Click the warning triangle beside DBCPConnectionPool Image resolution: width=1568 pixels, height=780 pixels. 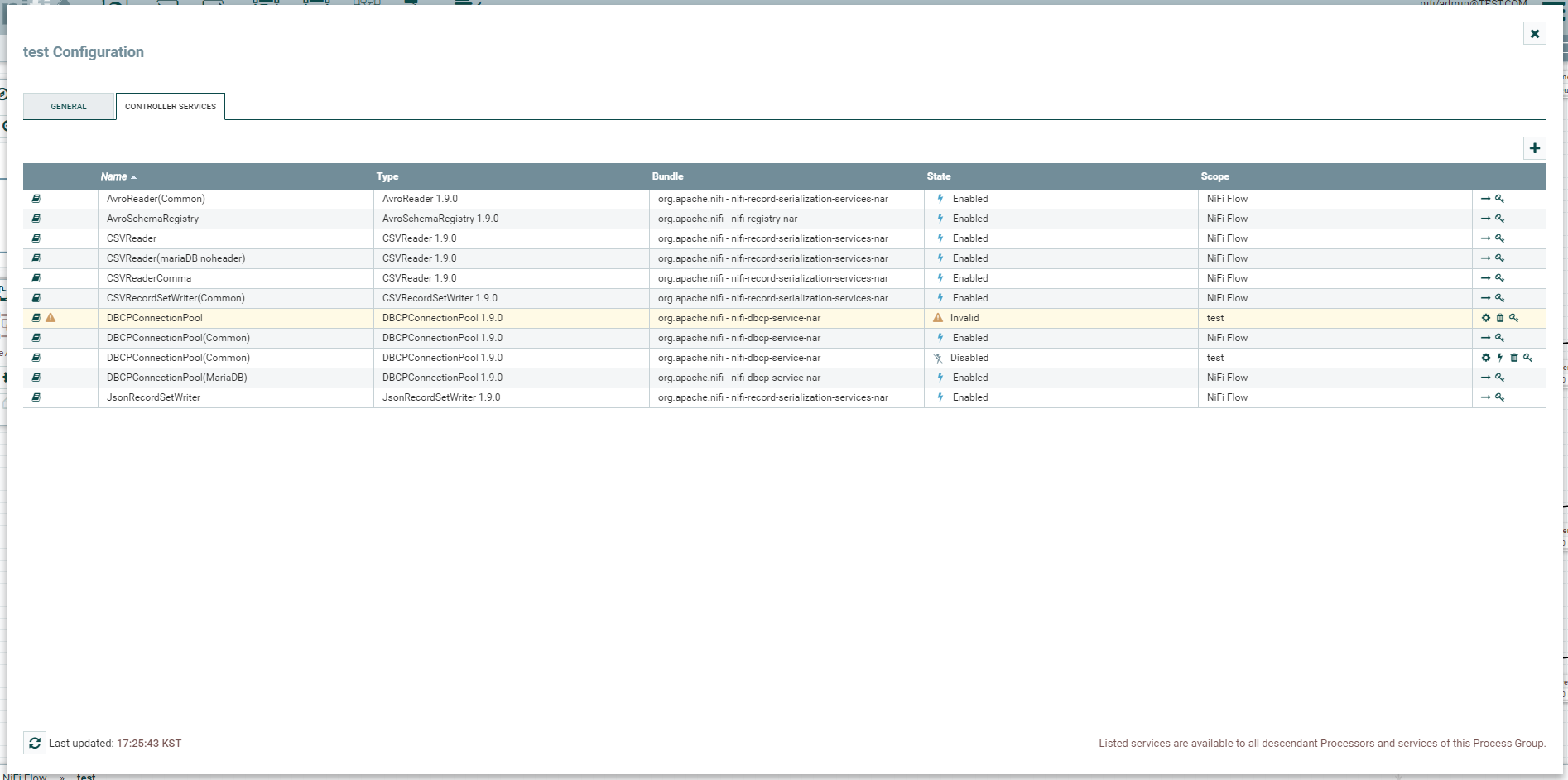coord(52,318)
